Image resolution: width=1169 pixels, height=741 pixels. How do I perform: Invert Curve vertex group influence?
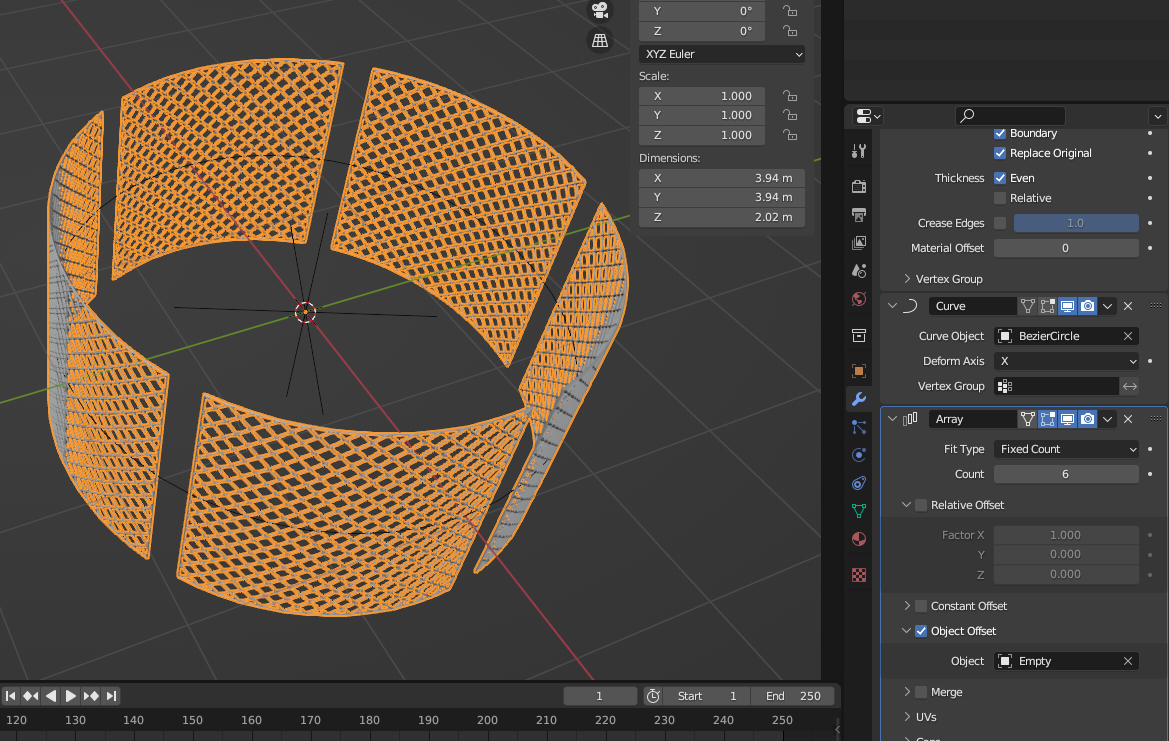click(x=1129, y=386)
